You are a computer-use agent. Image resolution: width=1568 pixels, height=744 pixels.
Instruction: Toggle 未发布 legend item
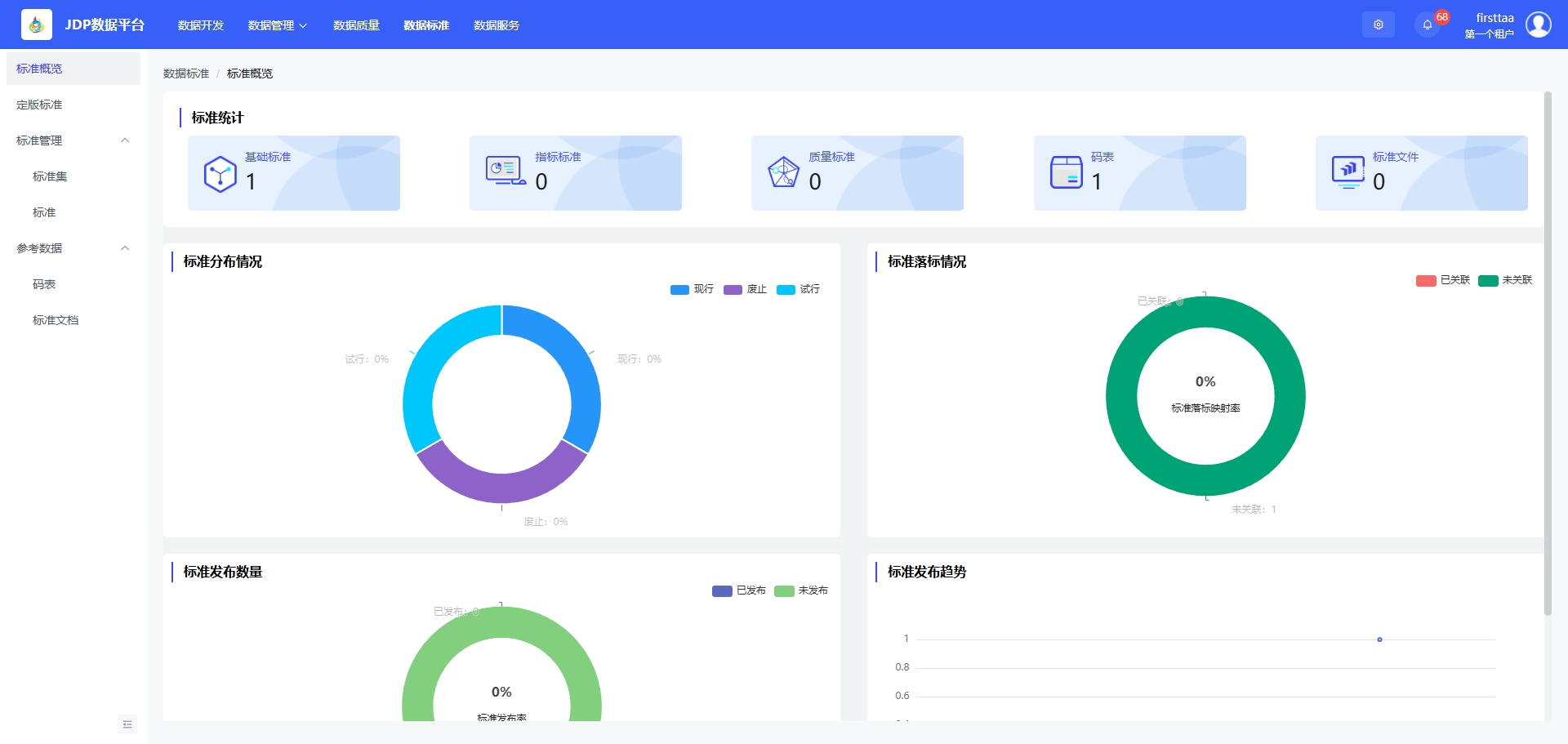(x=801, y=590)
